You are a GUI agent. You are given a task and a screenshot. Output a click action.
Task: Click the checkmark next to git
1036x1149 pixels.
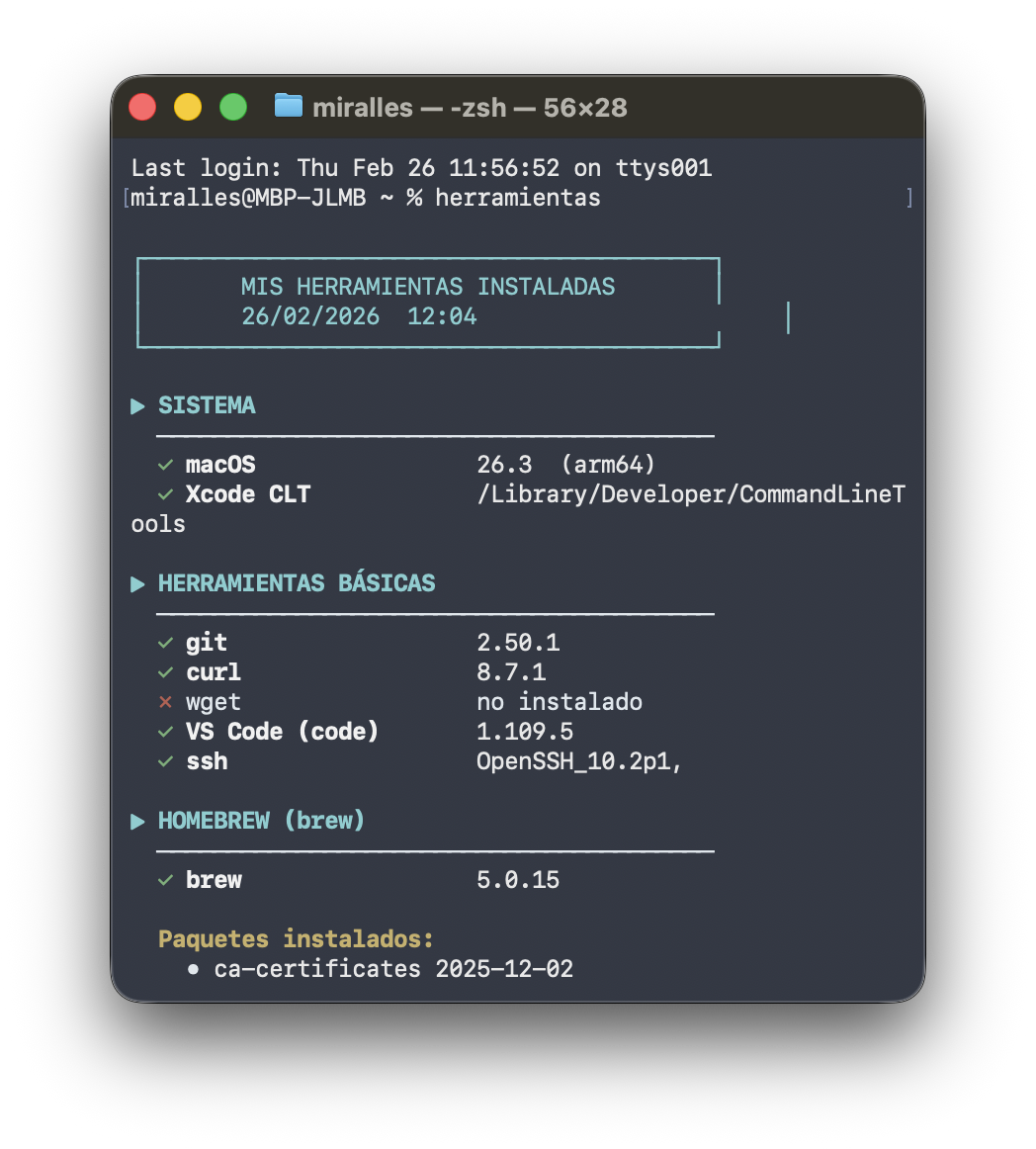165,643
